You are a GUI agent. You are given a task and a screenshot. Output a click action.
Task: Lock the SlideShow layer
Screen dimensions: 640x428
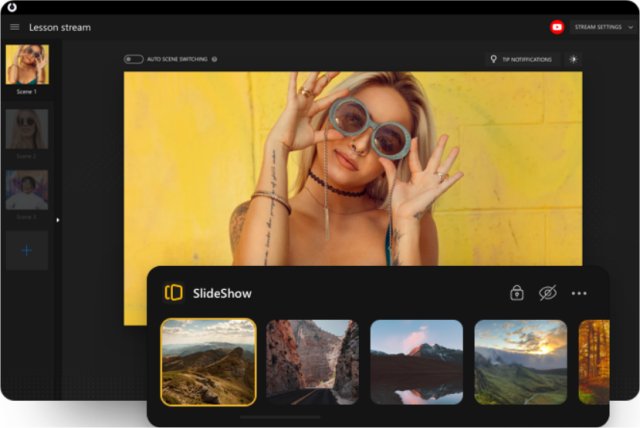click(517, 293)
